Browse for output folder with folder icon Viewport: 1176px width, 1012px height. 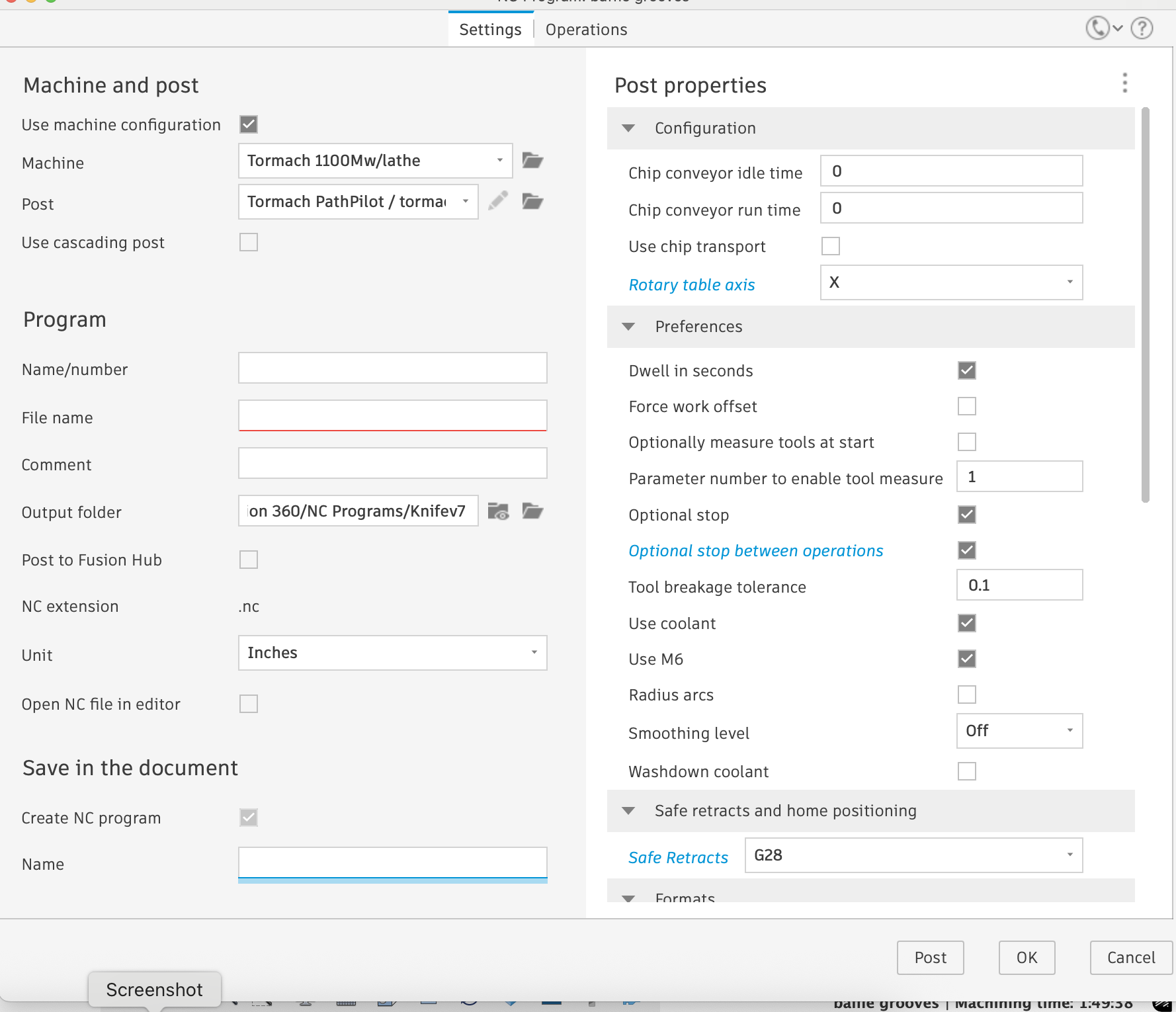tap(532, 511)
